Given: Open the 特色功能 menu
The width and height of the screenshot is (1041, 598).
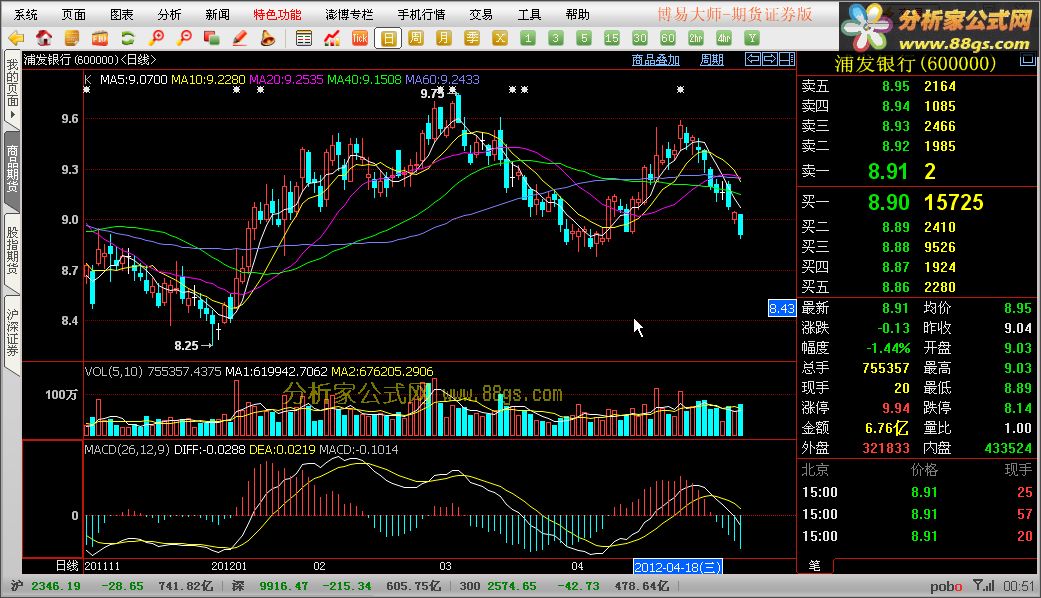Looking at the screenshot, I should pyautogui.click(x=277, y=14).
